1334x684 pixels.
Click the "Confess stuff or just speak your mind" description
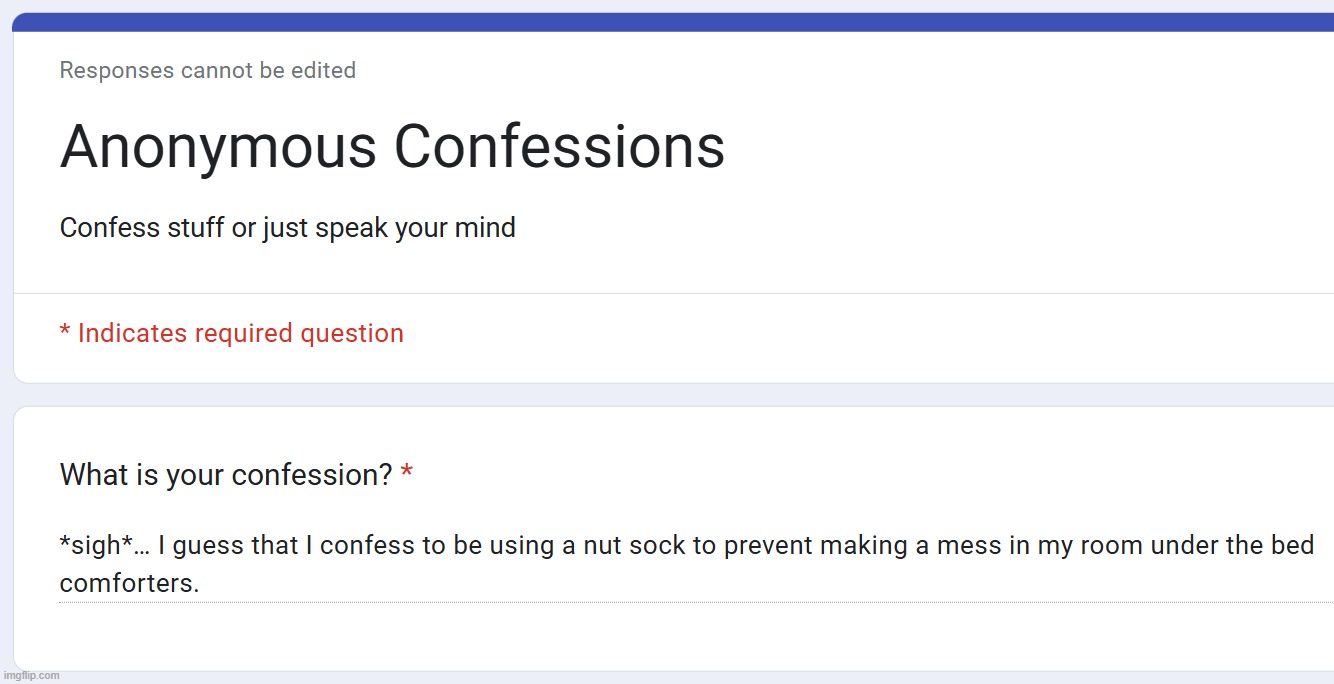click(288, 228)
